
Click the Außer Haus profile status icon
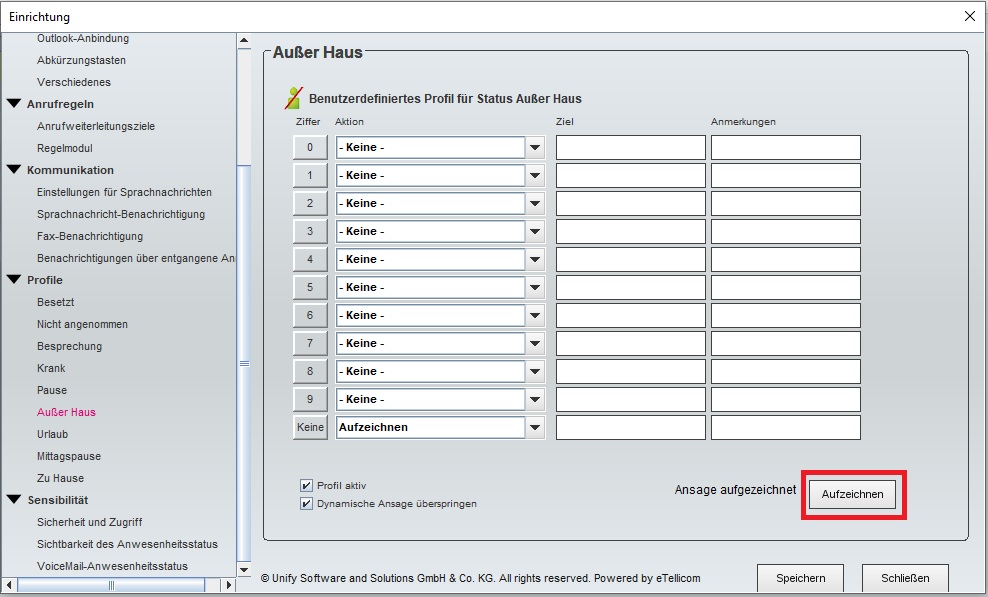point(293,98)
